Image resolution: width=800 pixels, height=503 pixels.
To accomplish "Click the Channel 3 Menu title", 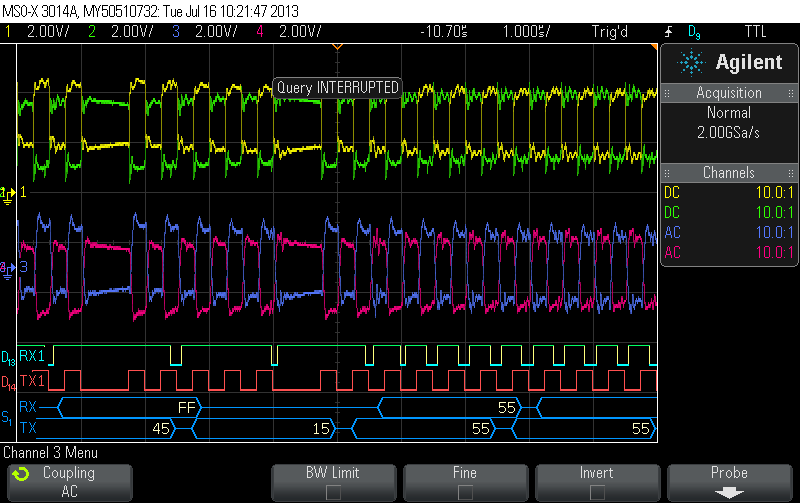I will tap(51, 452).
